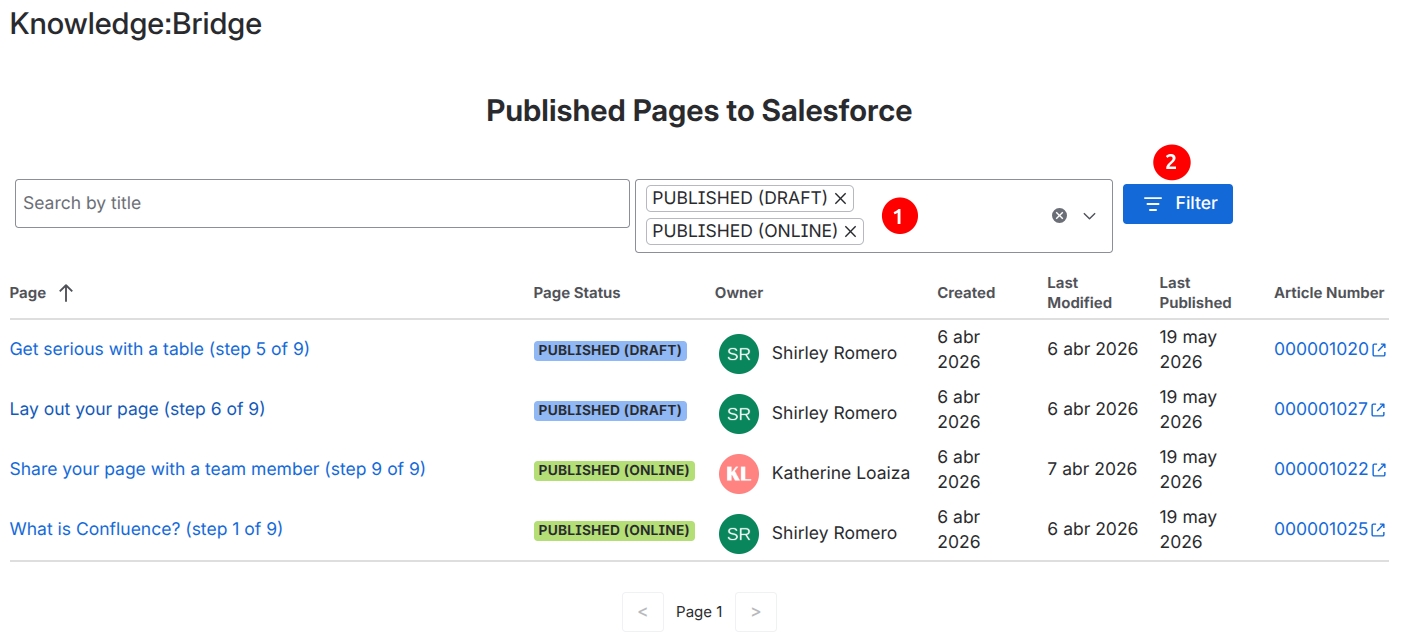Remove the PUBLISHED (DRAFT) status chip

(x=840, y=199)
